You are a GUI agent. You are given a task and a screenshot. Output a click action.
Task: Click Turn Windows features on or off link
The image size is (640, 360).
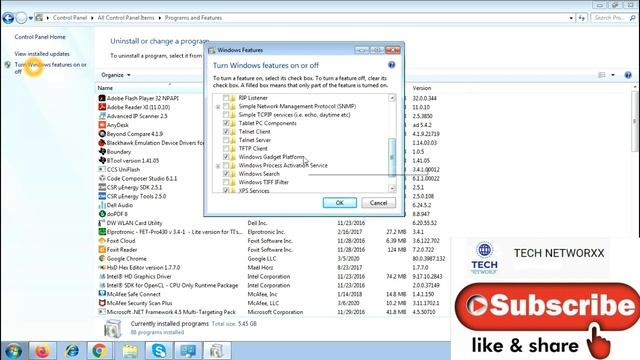pos(51,68)
